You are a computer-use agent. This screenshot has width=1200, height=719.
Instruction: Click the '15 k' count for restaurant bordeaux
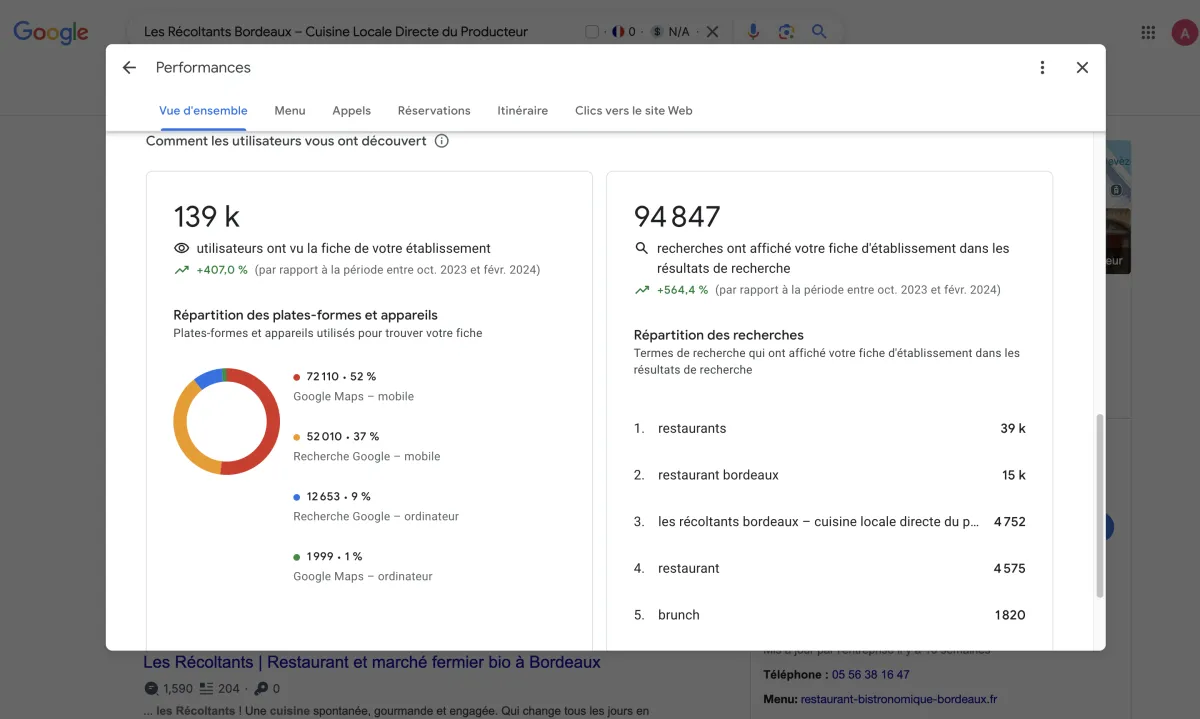click(1014, 475)
